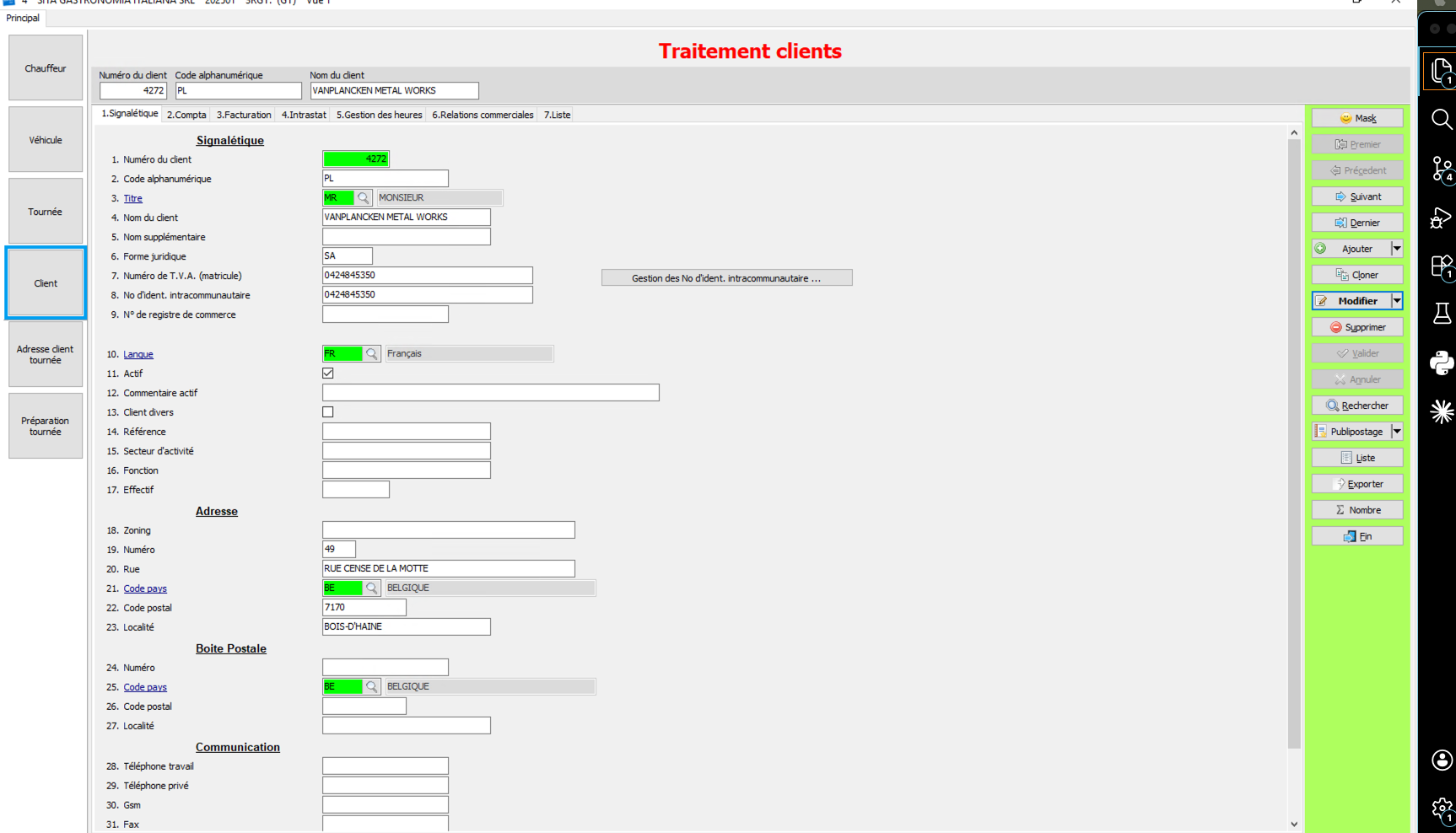This screenshot has height=833, width=1456.
Task: Toggle the Actif checkbox
Action: pyautogui.click(x=328, y=373)
